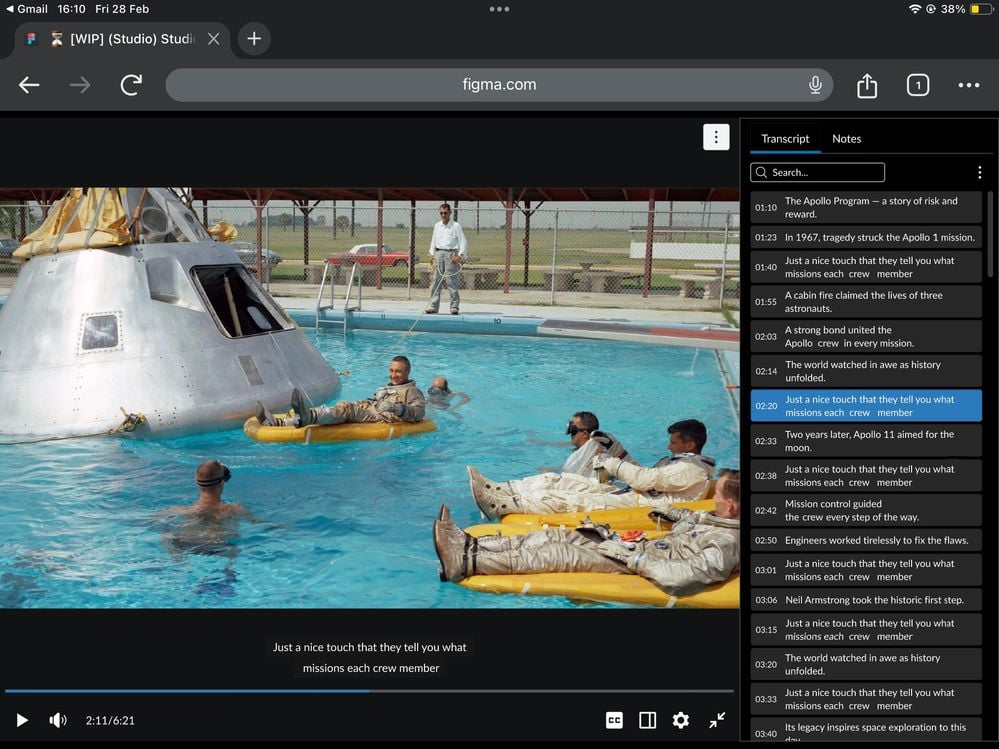Activate voice search with the microphone icon

[815, 85]
